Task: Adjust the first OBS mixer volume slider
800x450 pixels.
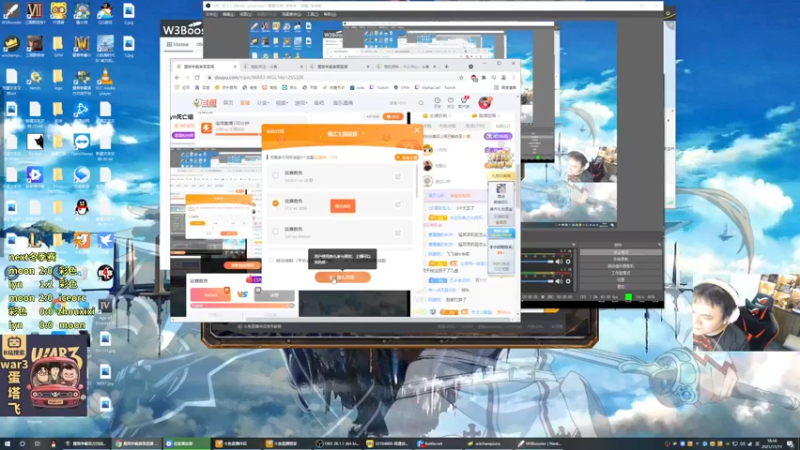Action: [538, 262]
